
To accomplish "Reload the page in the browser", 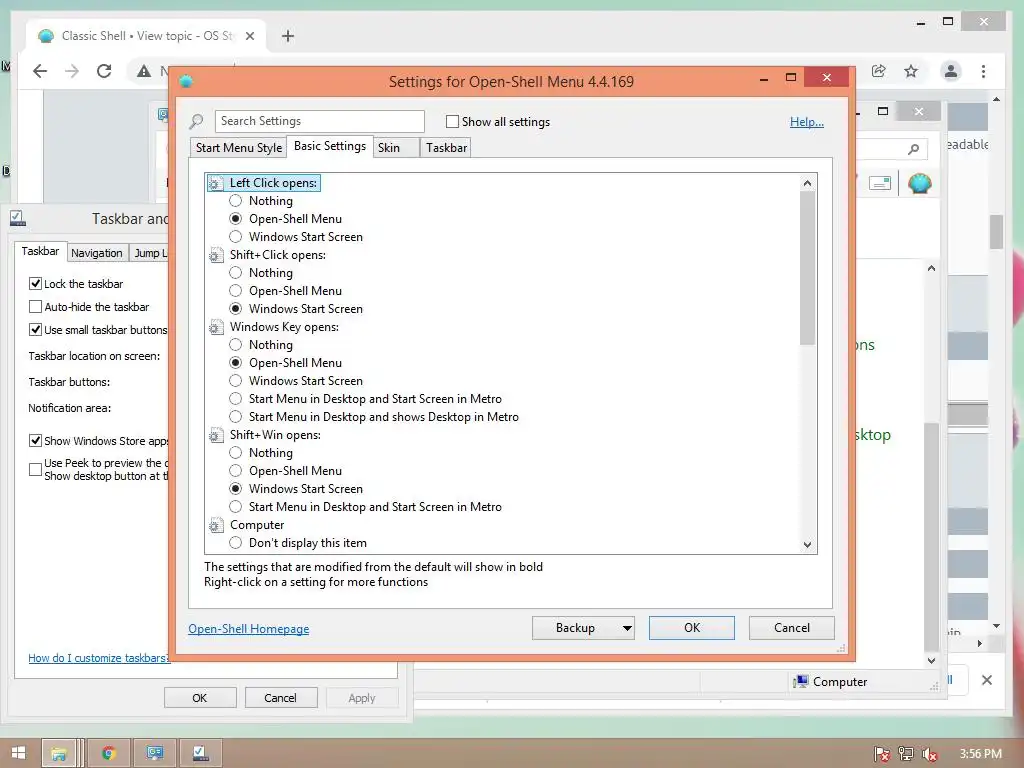I will point(104,71).
